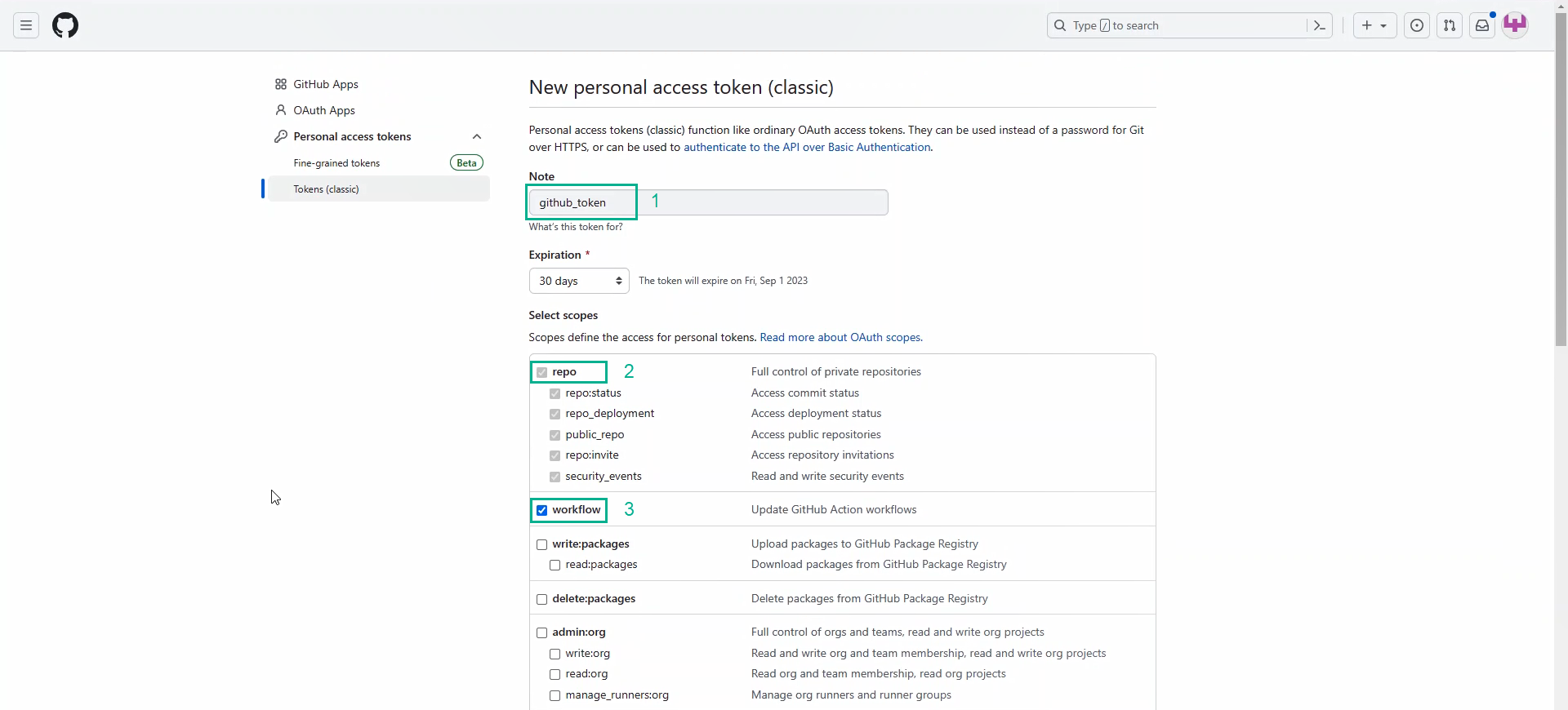Image resolution: width=1568 pixels, height=710 pixels.
Task: Open the notifications inbox icon
Action: click(1482, 25)
